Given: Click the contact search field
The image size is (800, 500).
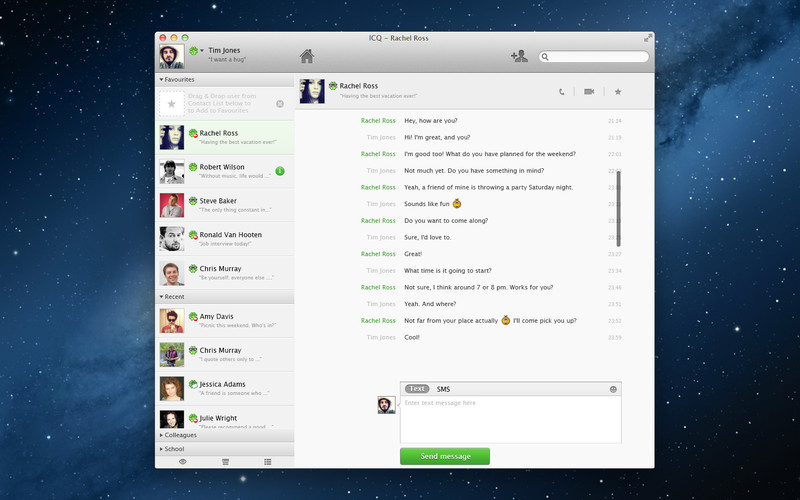Looking at the screenshot, I should pos(594,57).
